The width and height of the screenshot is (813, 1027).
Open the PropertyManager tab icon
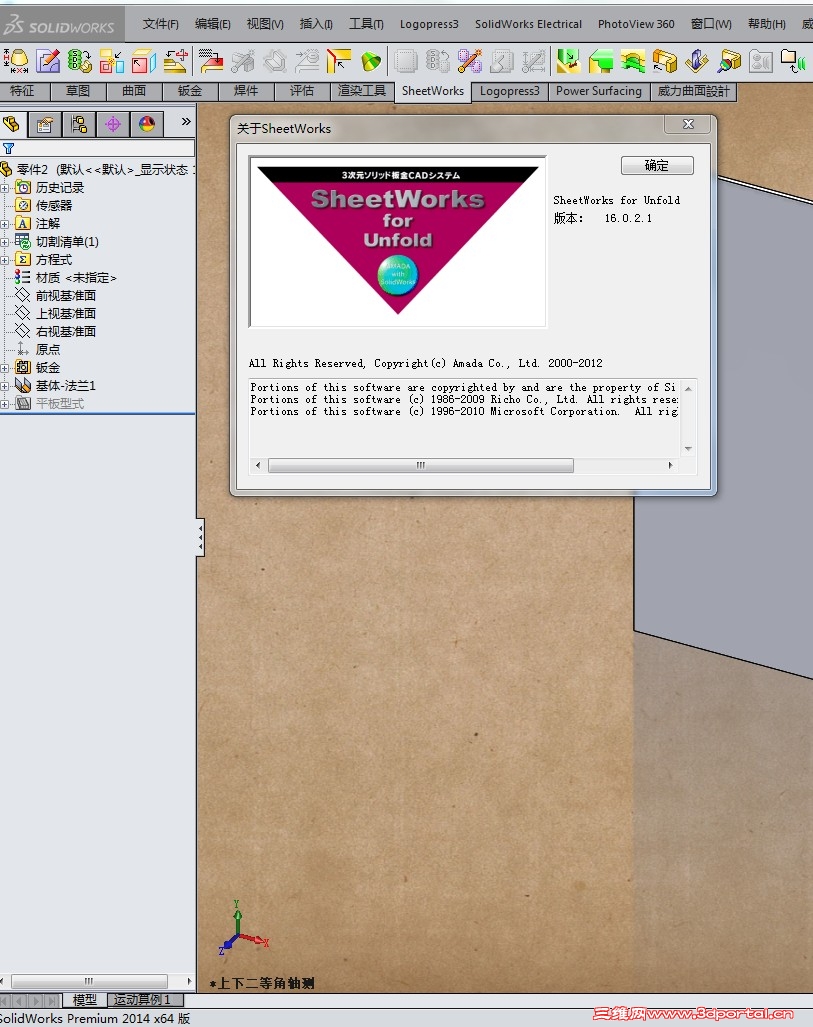point(45,124)
